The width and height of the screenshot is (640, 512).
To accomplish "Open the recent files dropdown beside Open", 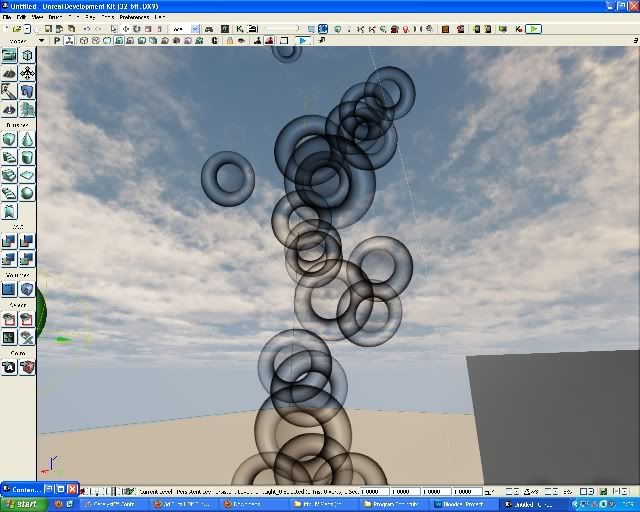I will point(27,29).
